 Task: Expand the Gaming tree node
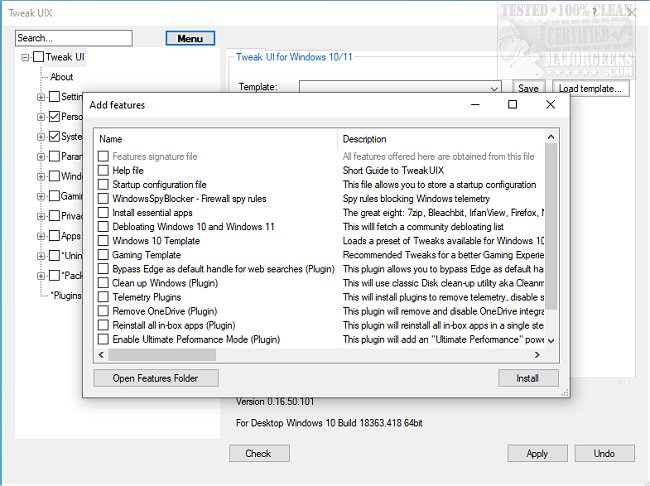click(x=41, y=196)
